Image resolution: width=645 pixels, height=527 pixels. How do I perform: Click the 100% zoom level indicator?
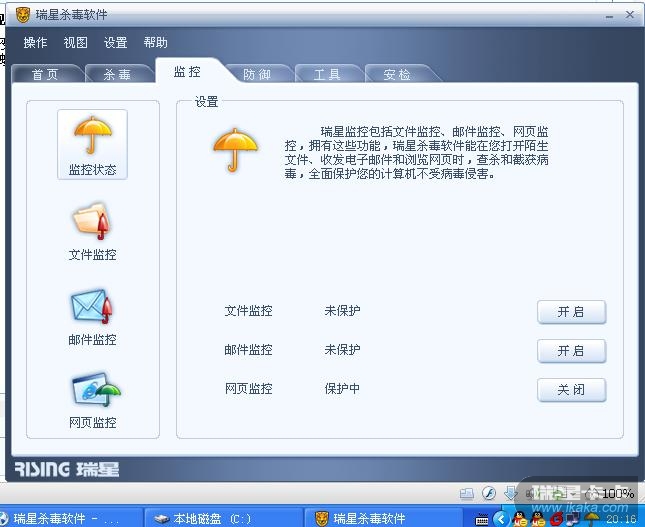618,493
